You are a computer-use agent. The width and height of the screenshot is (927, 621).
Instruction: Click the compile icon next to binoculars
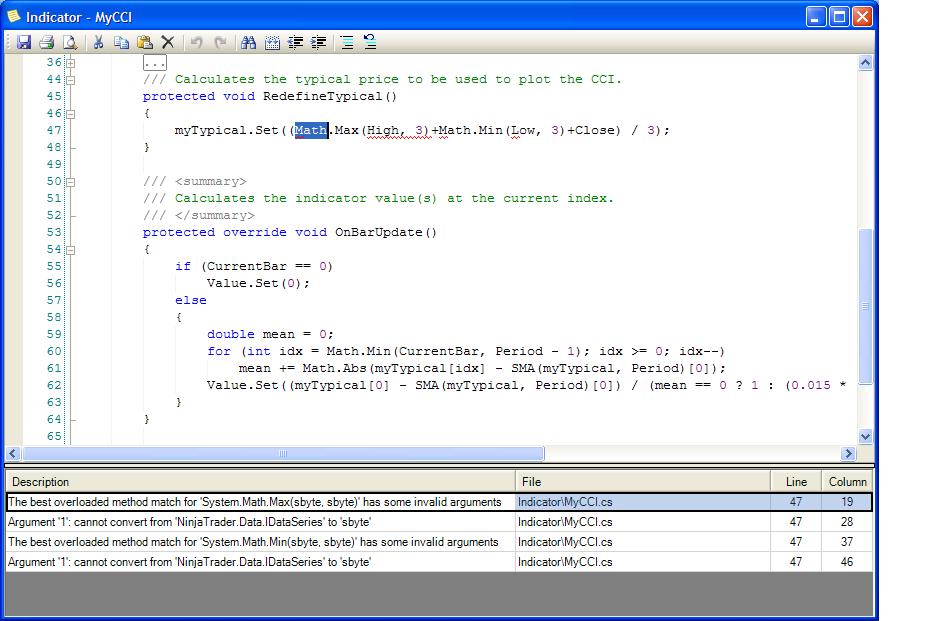272,42
